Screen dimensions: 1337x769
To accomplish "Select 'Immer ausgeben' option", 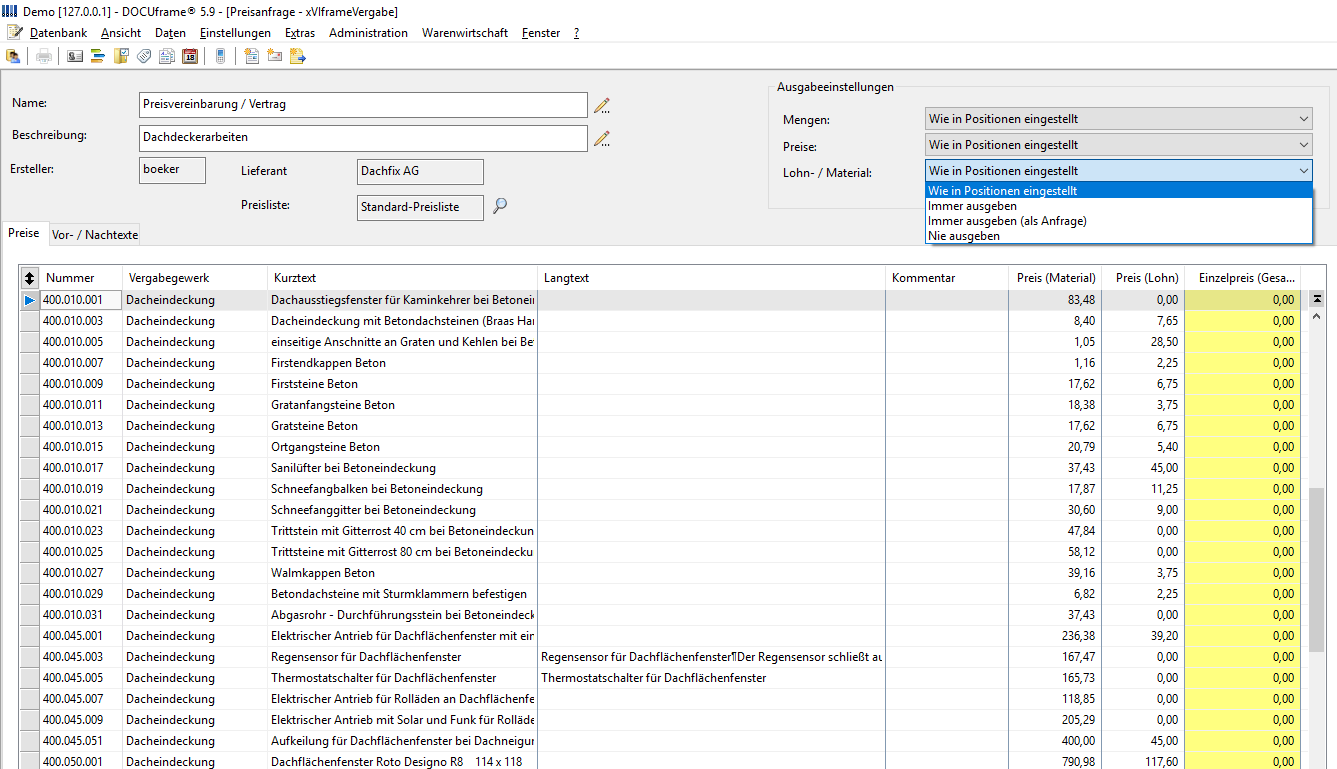I will [x=1118, y=206].
